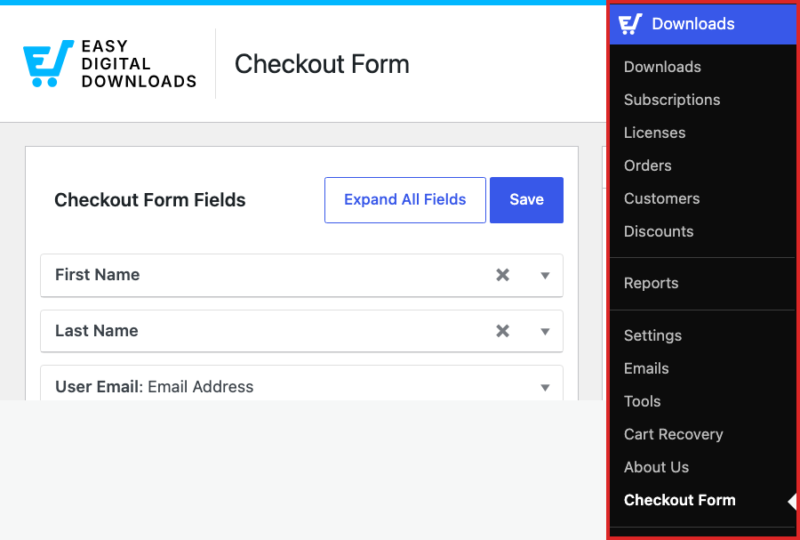Click the Checkout Form page title
The height and width of the screenshot is (540, 800).
coord(322,64)
